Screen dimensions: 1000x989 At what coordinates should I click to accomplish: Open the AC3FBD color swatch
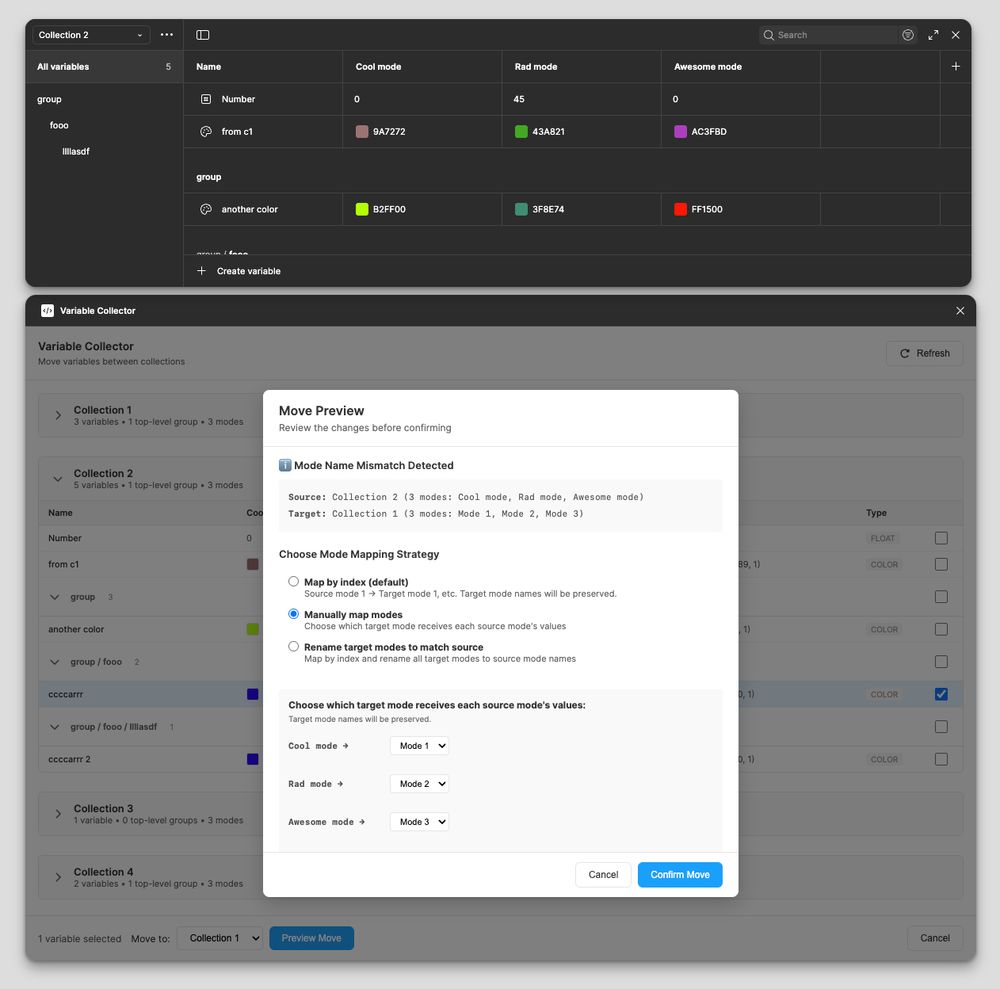680,132
